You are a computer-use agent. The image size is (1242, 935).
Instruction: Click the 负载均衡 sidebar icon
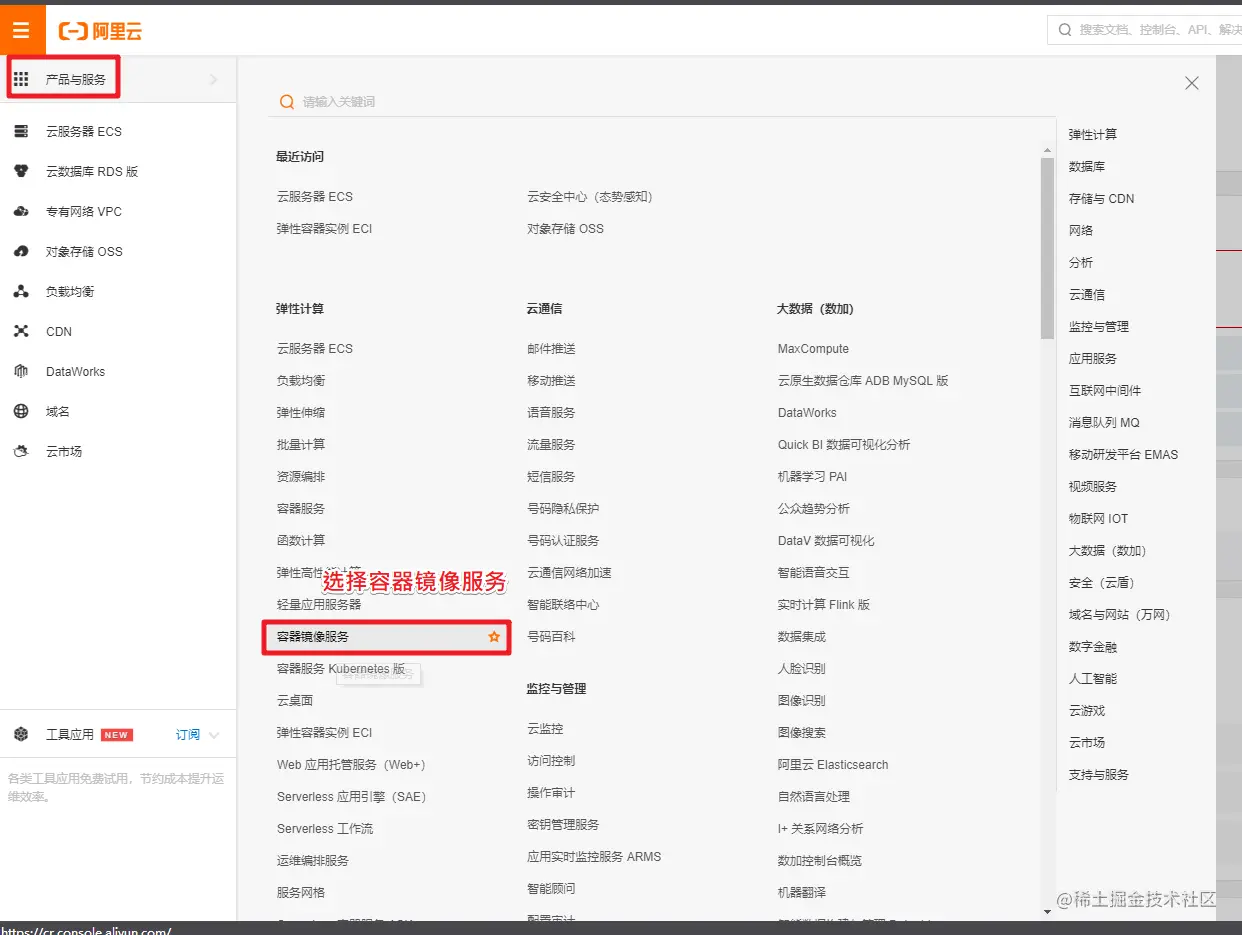tap(21, 291)
